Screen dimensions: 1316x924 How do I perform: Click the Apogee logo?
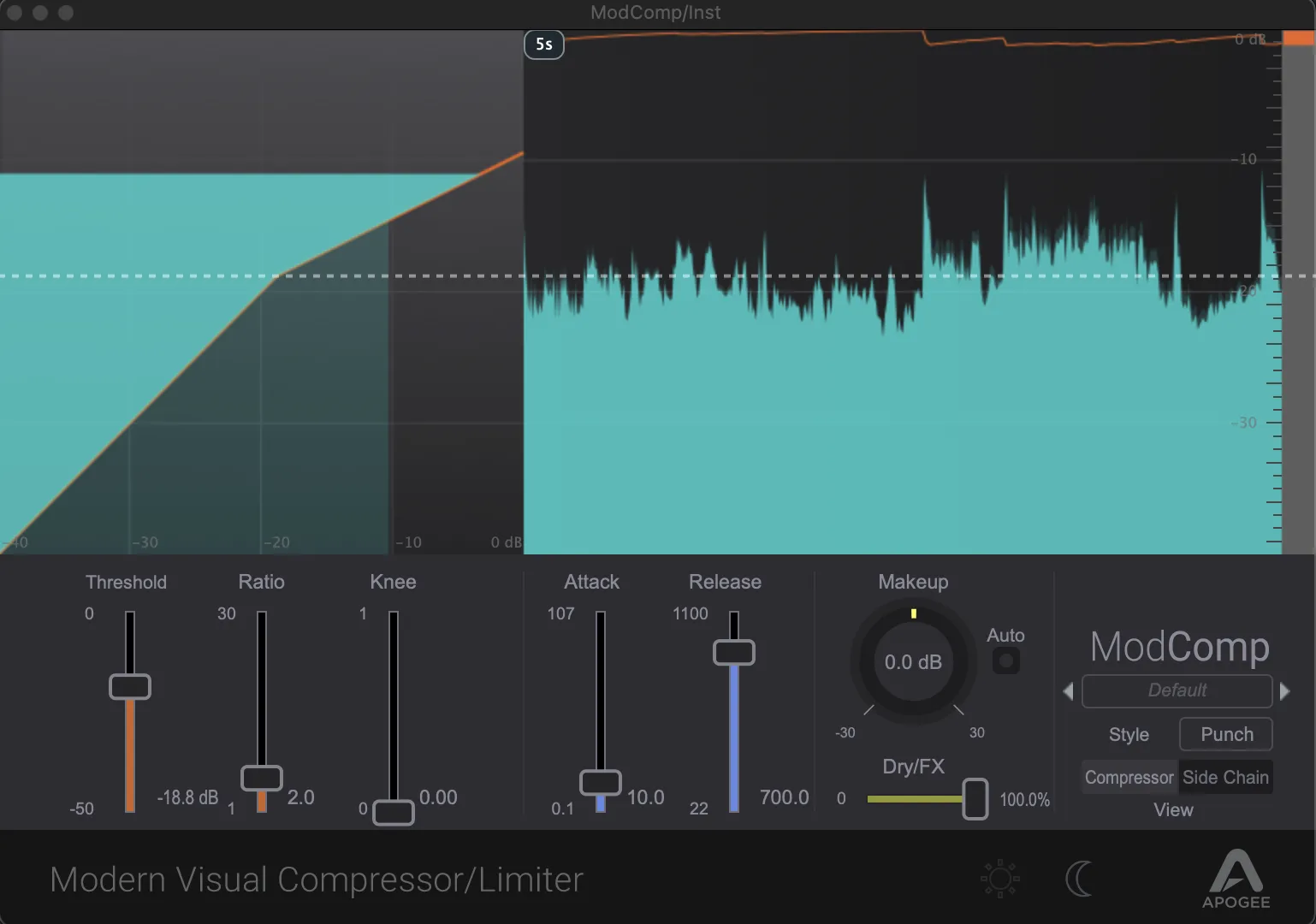1236,879
